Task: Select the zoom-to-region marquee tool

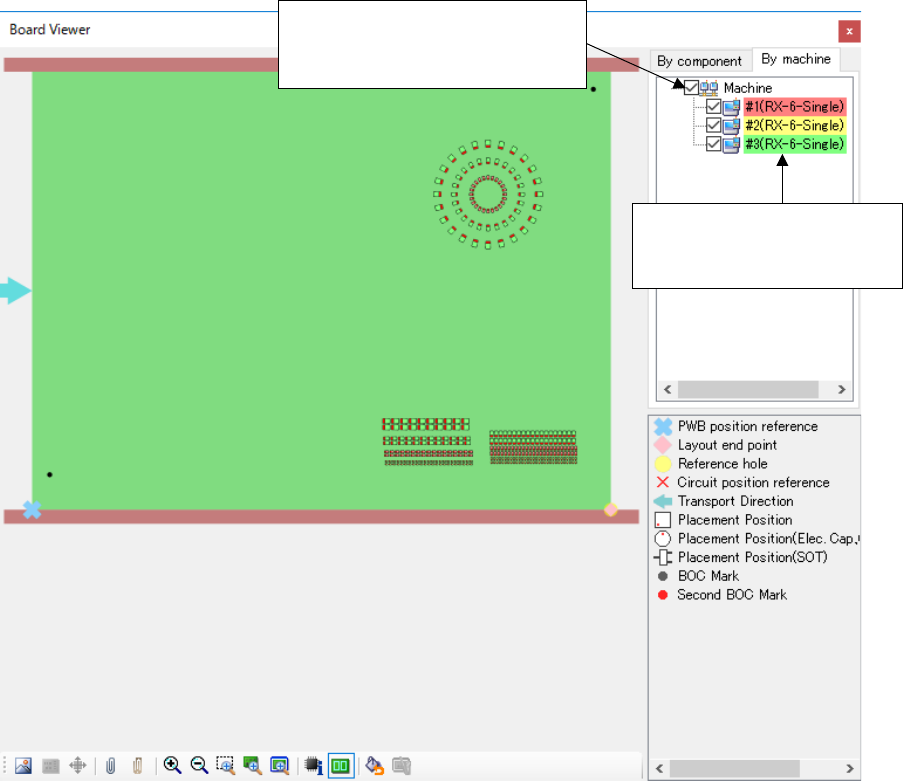Action: point(225,765)
